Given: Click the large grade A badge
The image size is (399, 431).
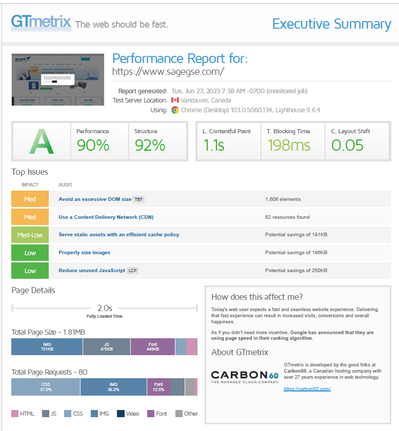Looking at the screenshot, I should tap(41, 141).
